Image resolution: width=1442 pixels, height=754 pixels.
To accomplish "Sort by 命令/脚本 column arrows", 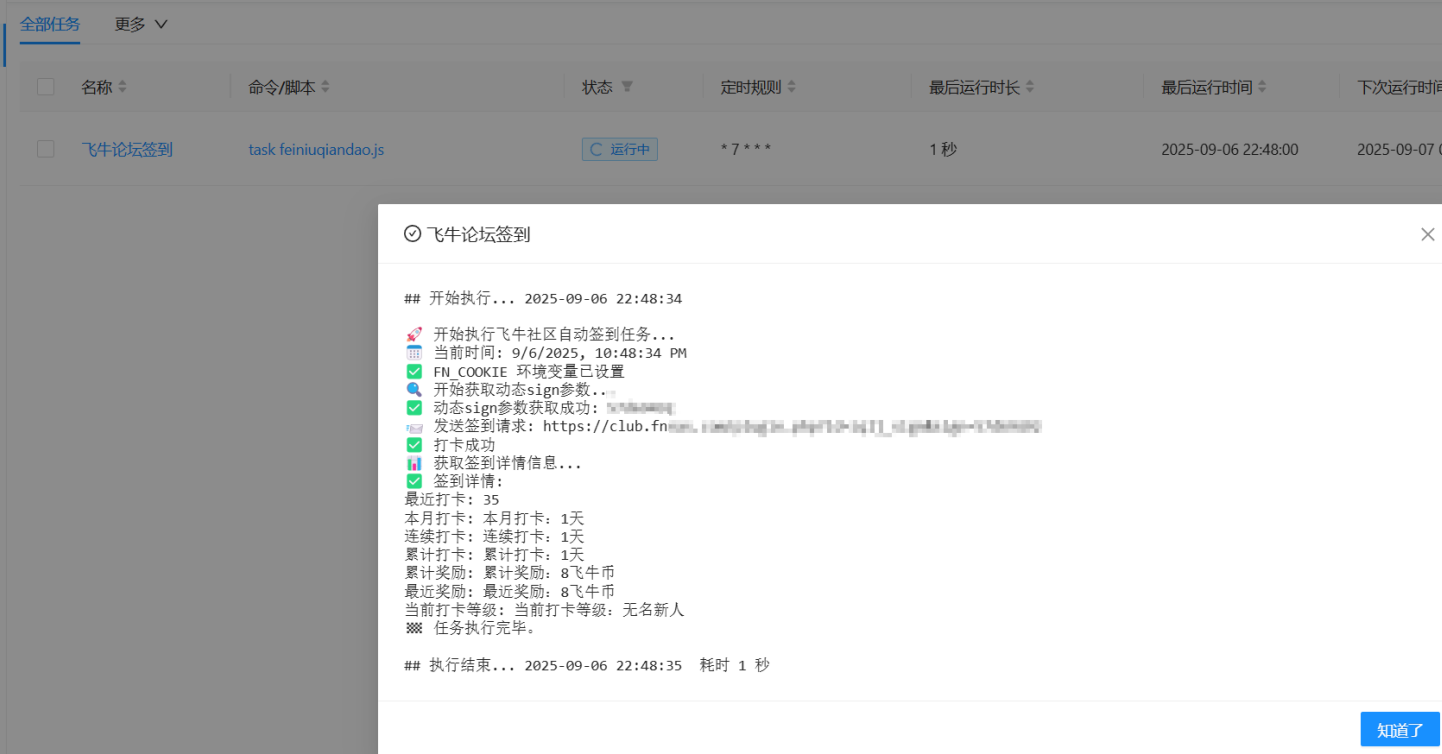I will (325, 88).
